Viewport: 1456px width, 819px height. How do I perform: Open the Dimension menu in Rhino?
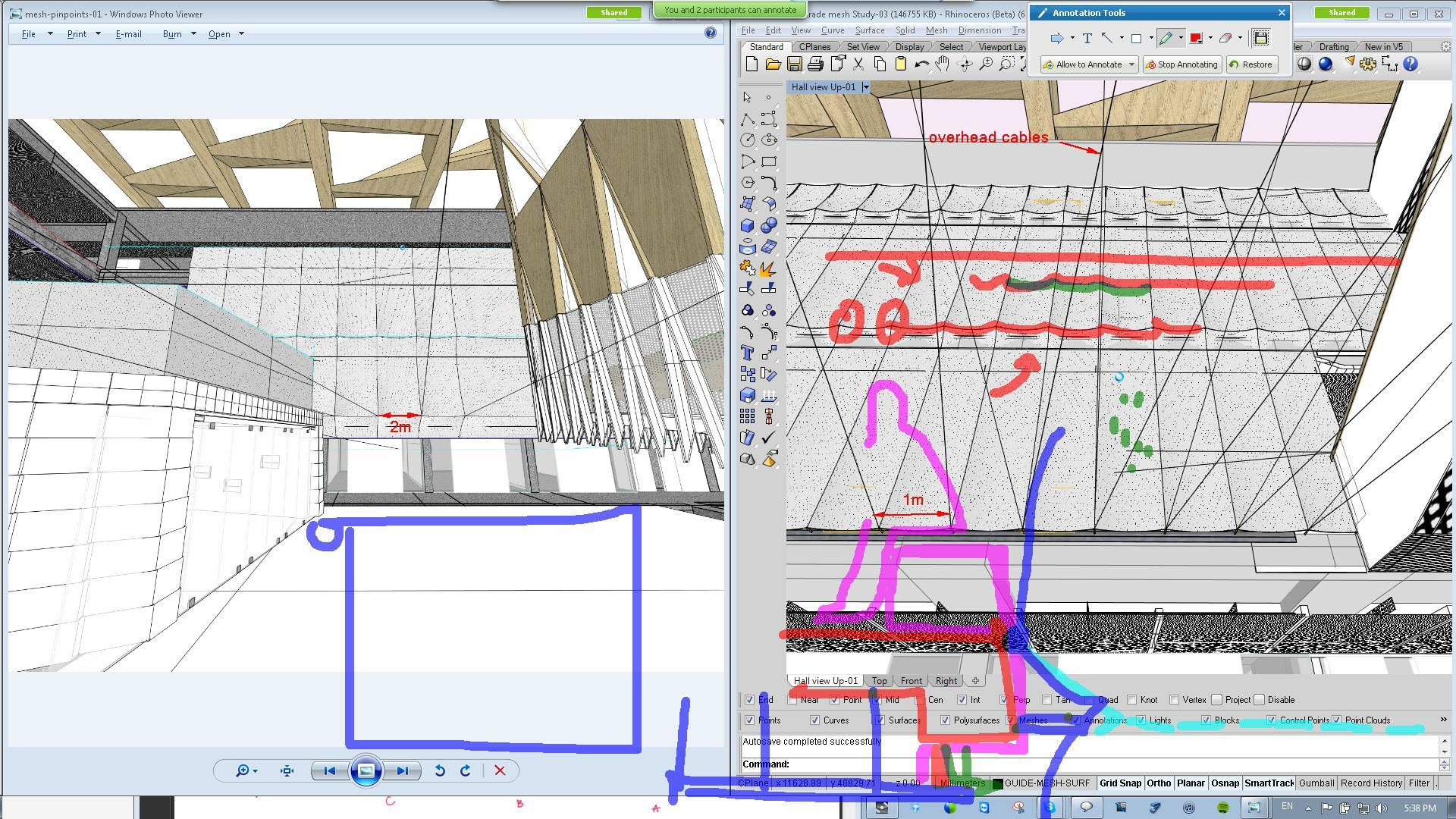pyautogui.click(x=979, y=30)
